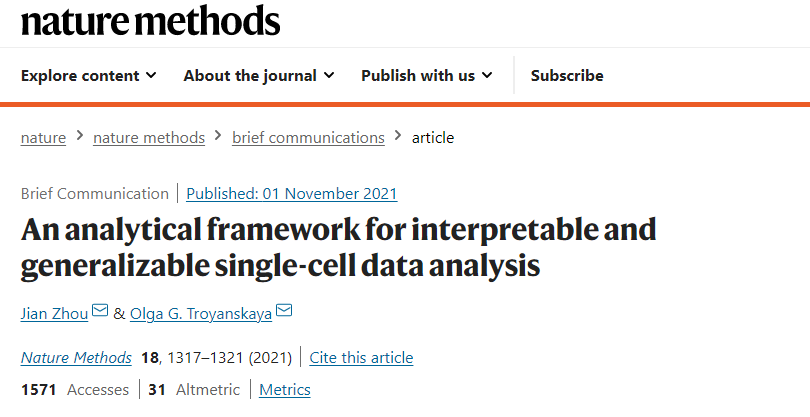Screen dimensions: 810x417
Task: Open the Explore content menu
Action: coord(80,75)
